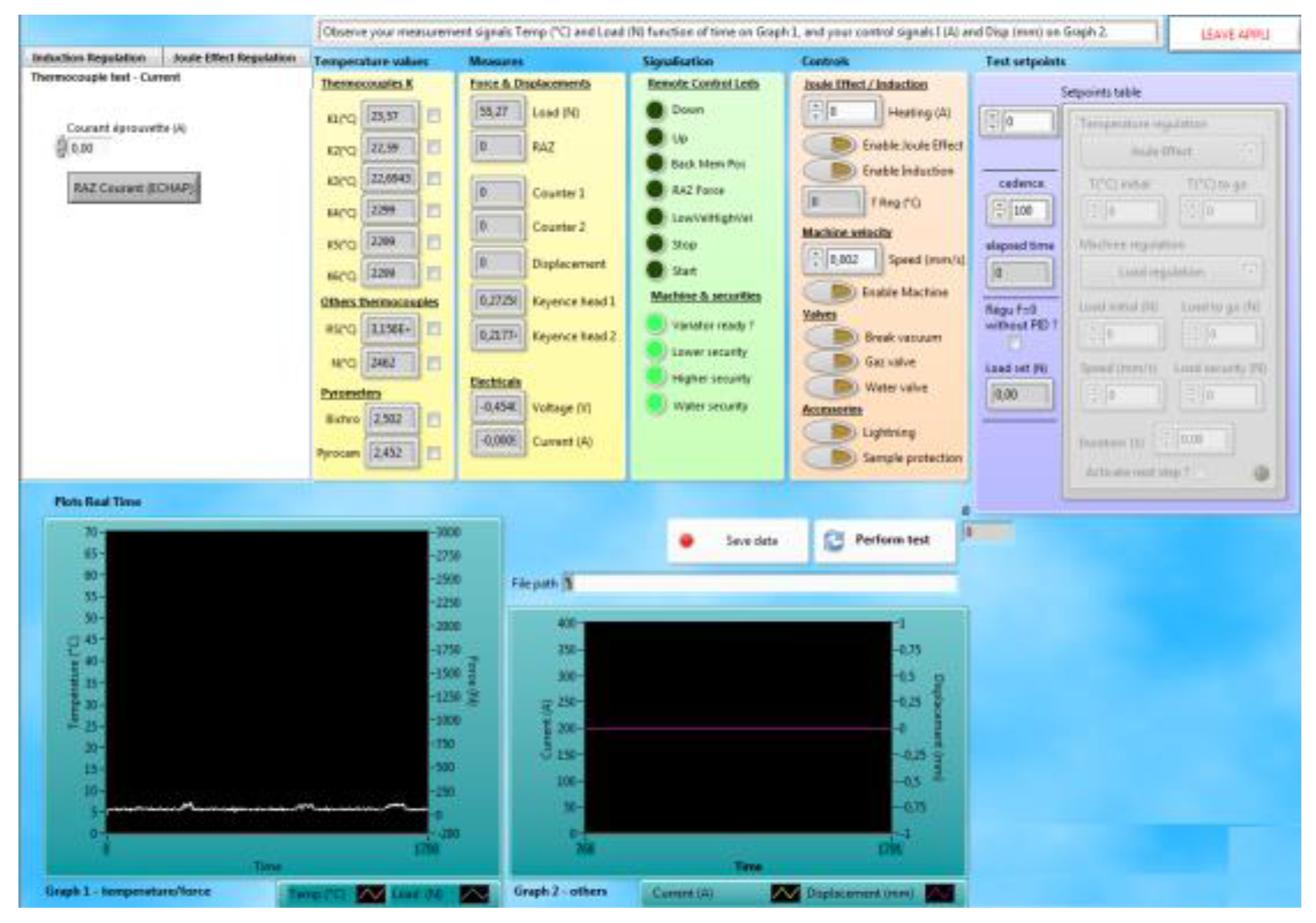Click the Load (N) plot legend icon

pyautogui.click(x=474, y=894)
